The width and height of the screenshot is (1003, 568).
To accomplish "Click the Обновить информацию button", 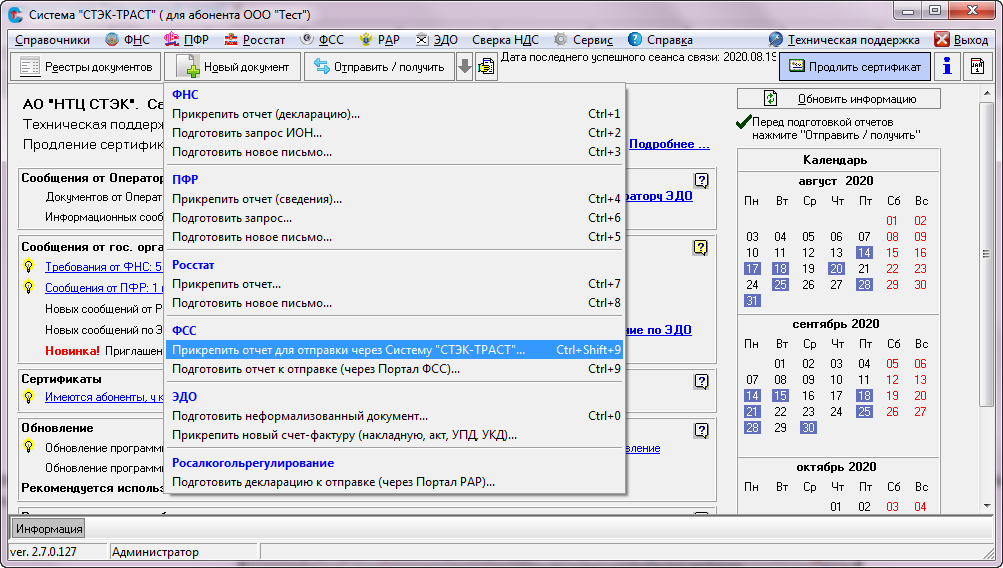I will [839, 99].
